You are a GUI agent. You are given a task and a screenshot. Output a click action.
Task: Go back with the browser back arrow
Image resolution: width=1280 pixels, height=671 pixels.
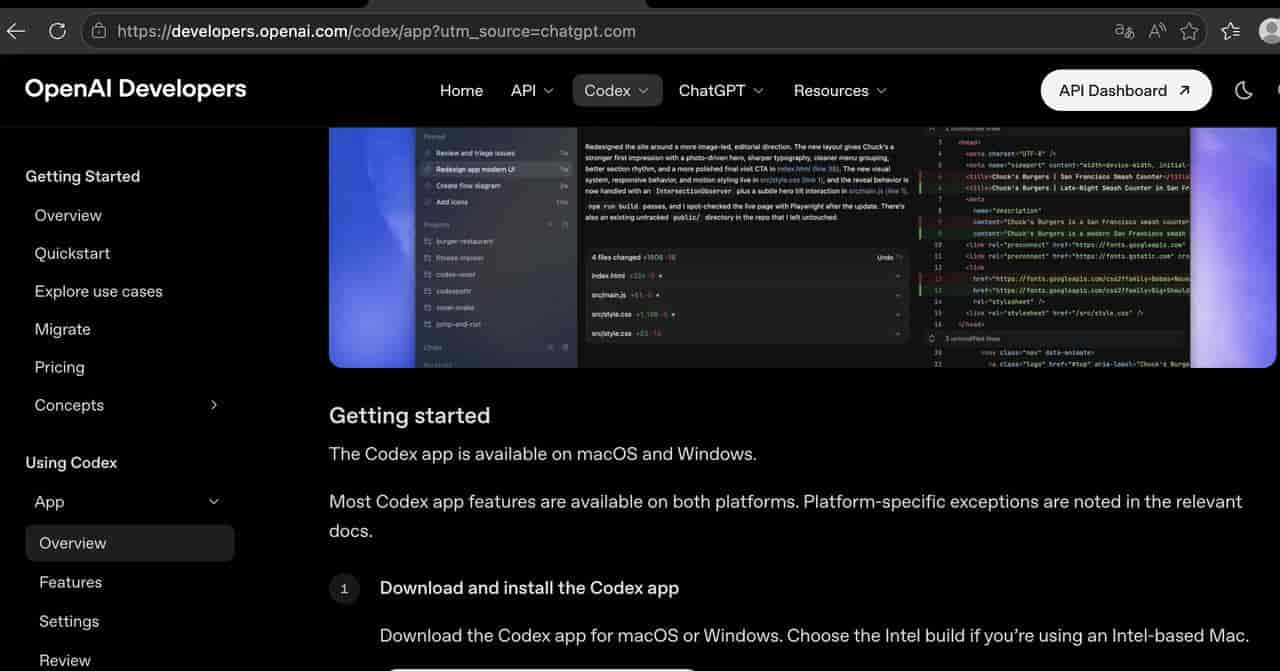pos(16,31)
